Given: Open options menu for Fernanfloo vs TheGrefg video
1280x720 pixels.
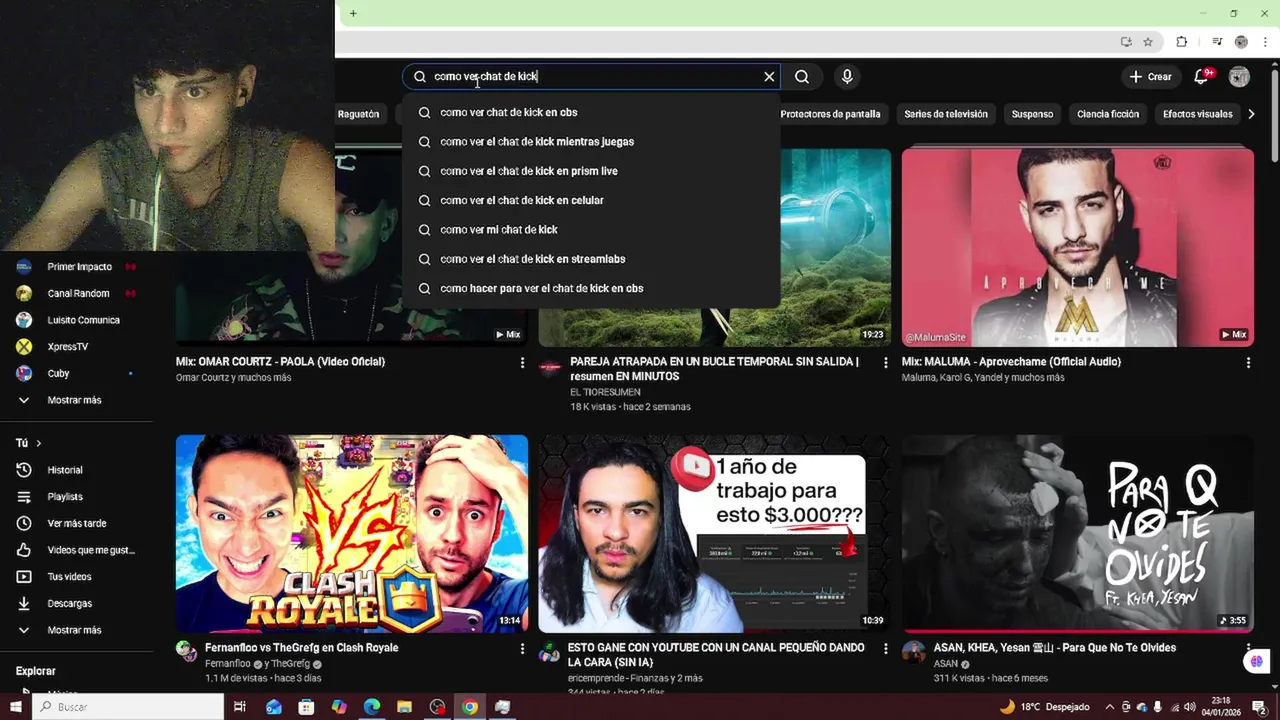Looking at the screenshot, I should click(522, 649).
